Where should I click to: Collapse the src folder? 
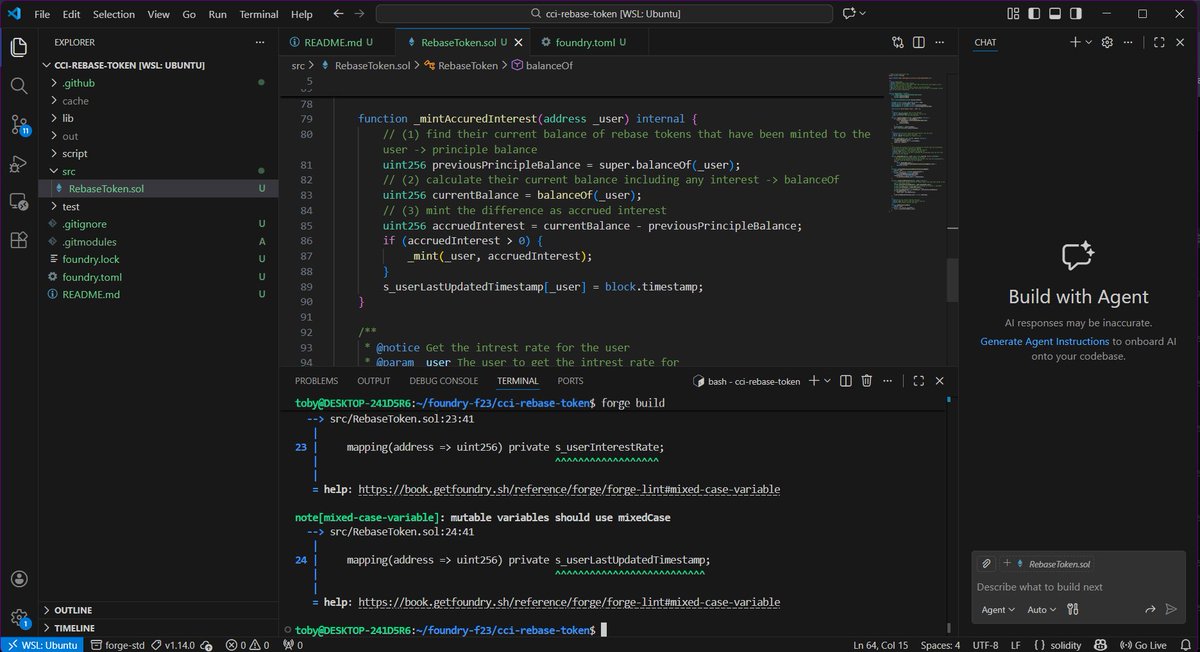coord(159,171)
